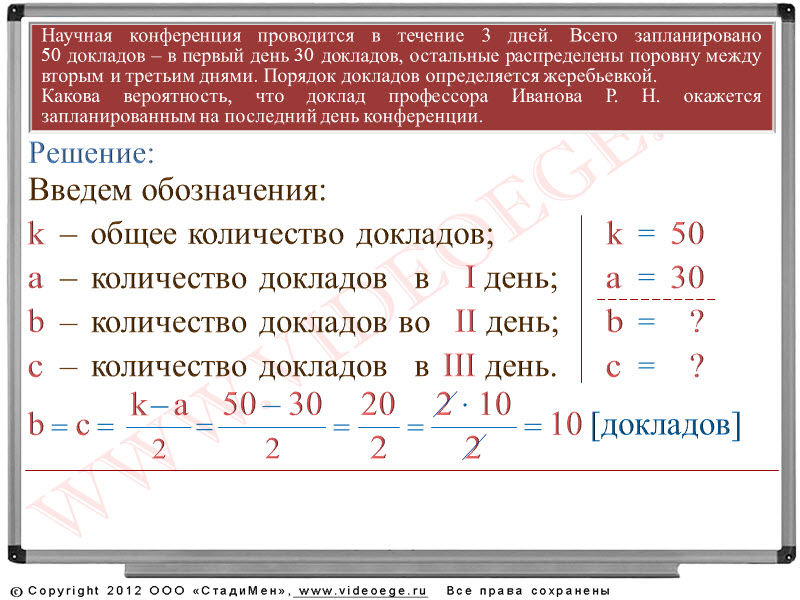
Task: Select the "Решение:" heading
Action: click(91, 153)
